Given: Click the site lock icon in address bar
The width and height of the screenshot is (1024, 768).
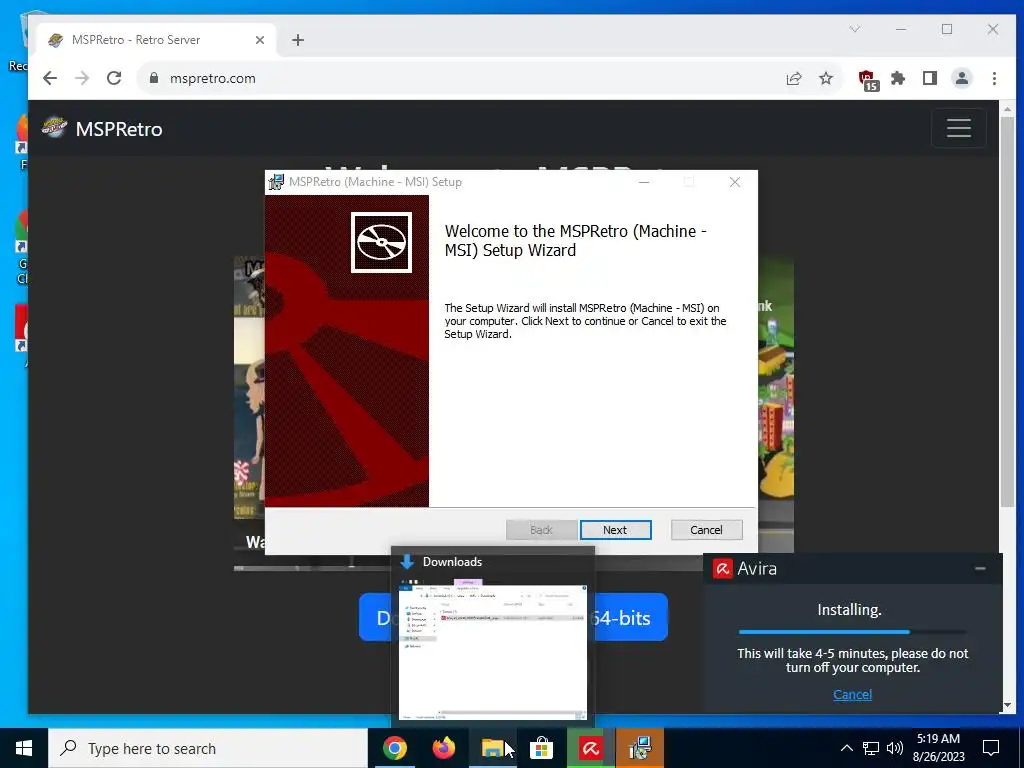Looking at the screenshot, I should point(154,78).
